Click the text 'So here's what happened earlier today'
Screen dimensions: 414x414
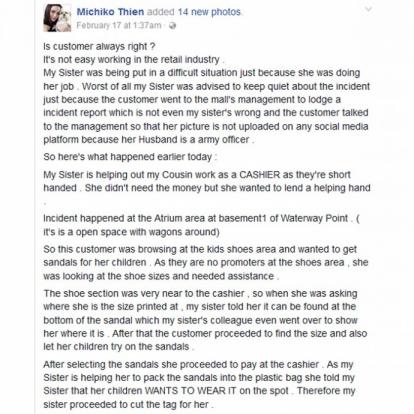click(x=128, y=157)
